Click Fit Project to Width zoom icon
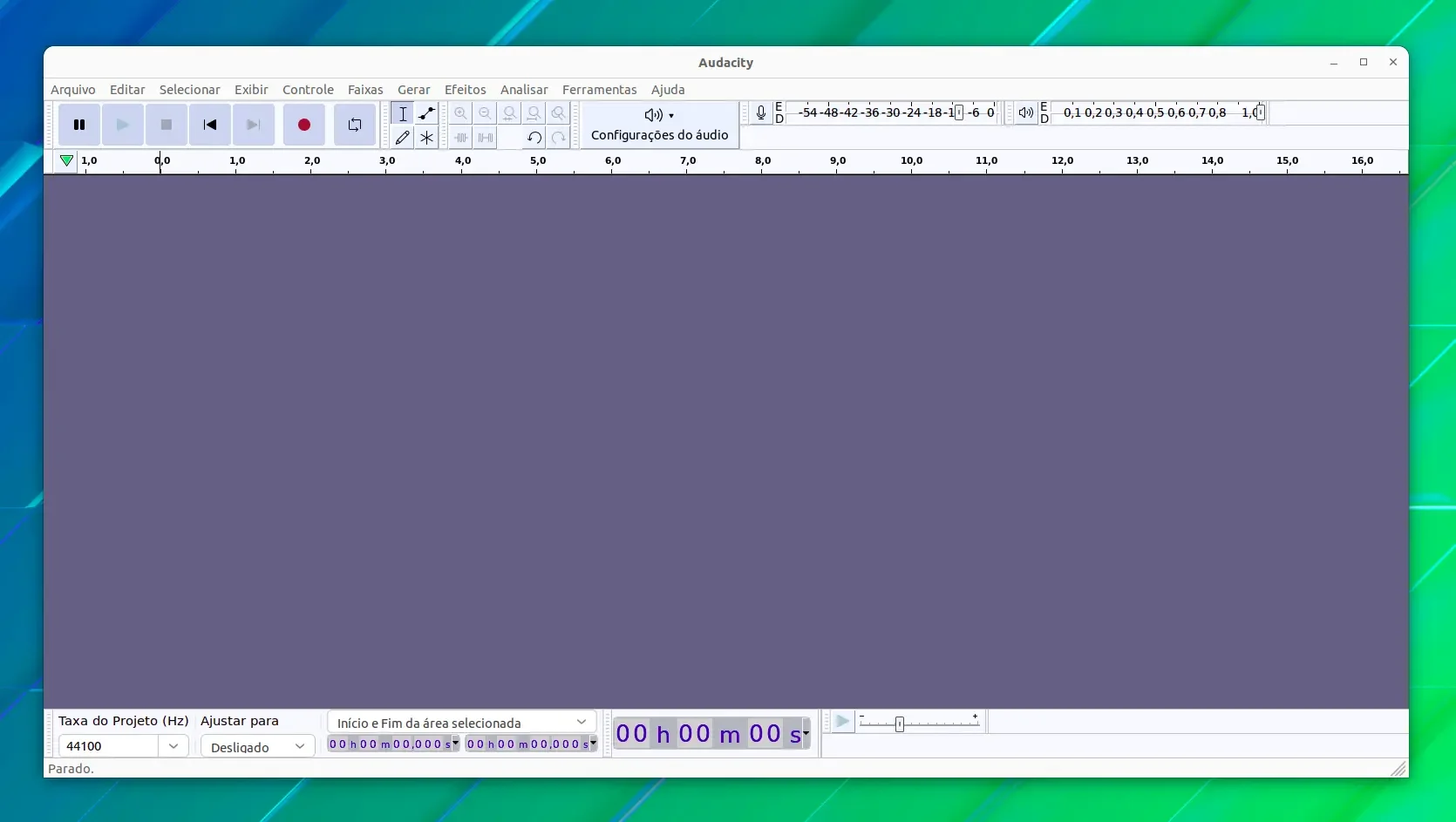Image resolution: width=1456 pixels, height=822 pixels. click(534, 113)
